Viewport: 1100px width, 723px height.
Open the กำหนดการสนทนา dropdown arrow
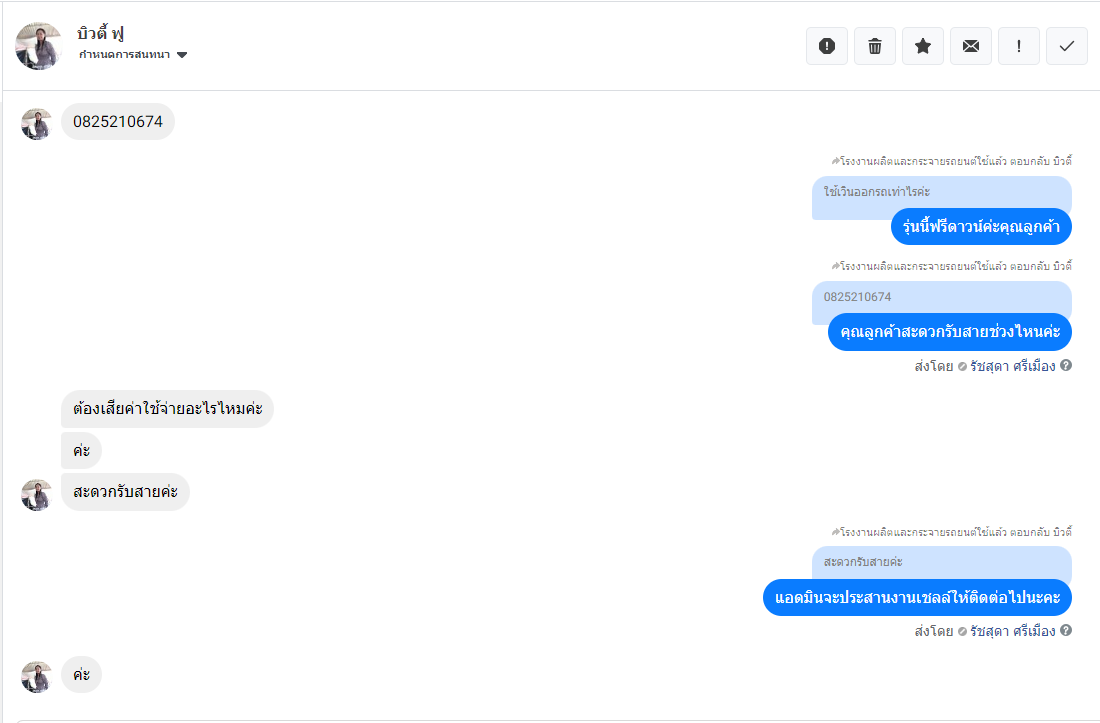pyautogui.click(x=182, y=55)
